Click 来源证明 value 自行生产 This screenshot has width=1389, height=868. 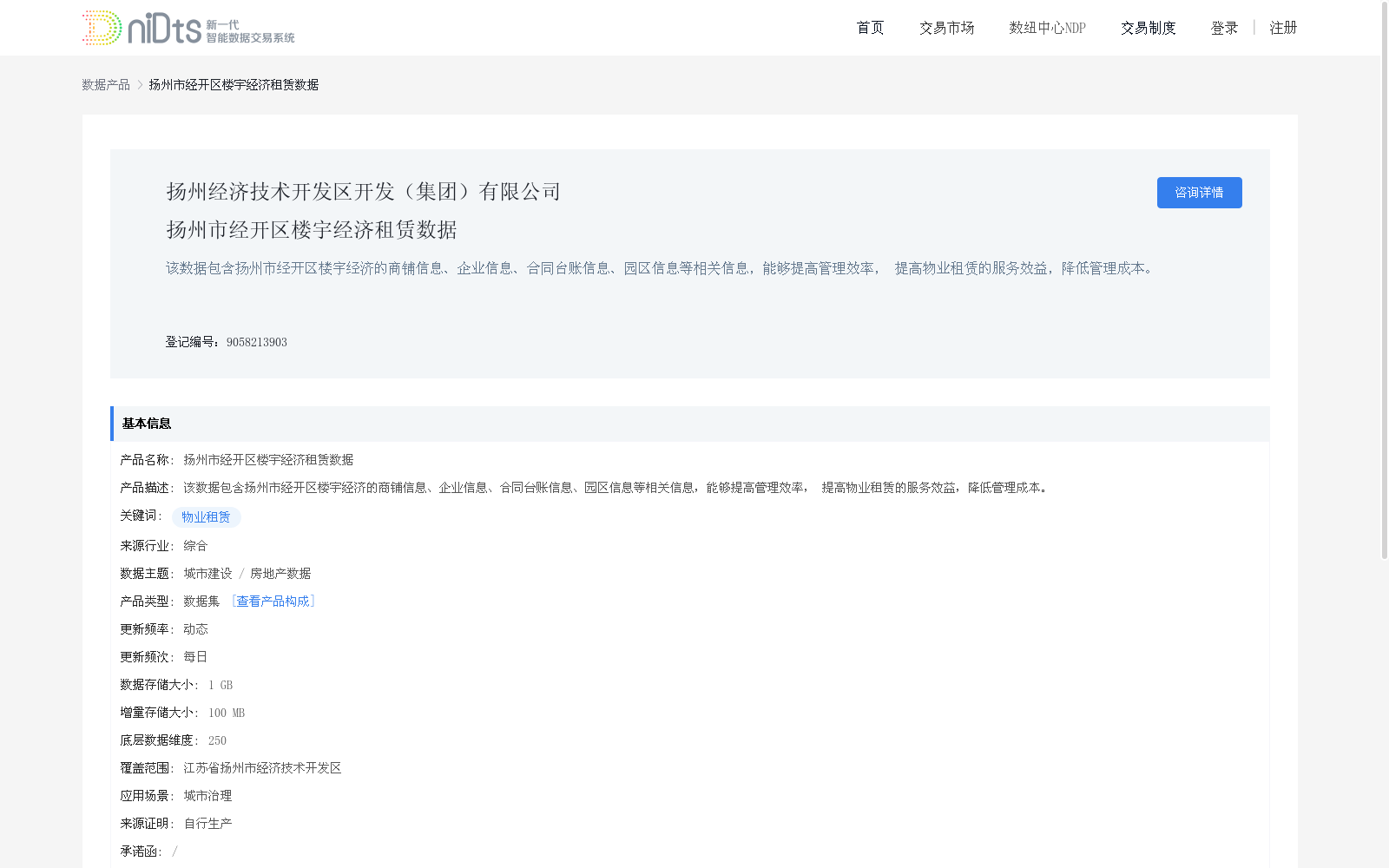click(x=207, y=823)
